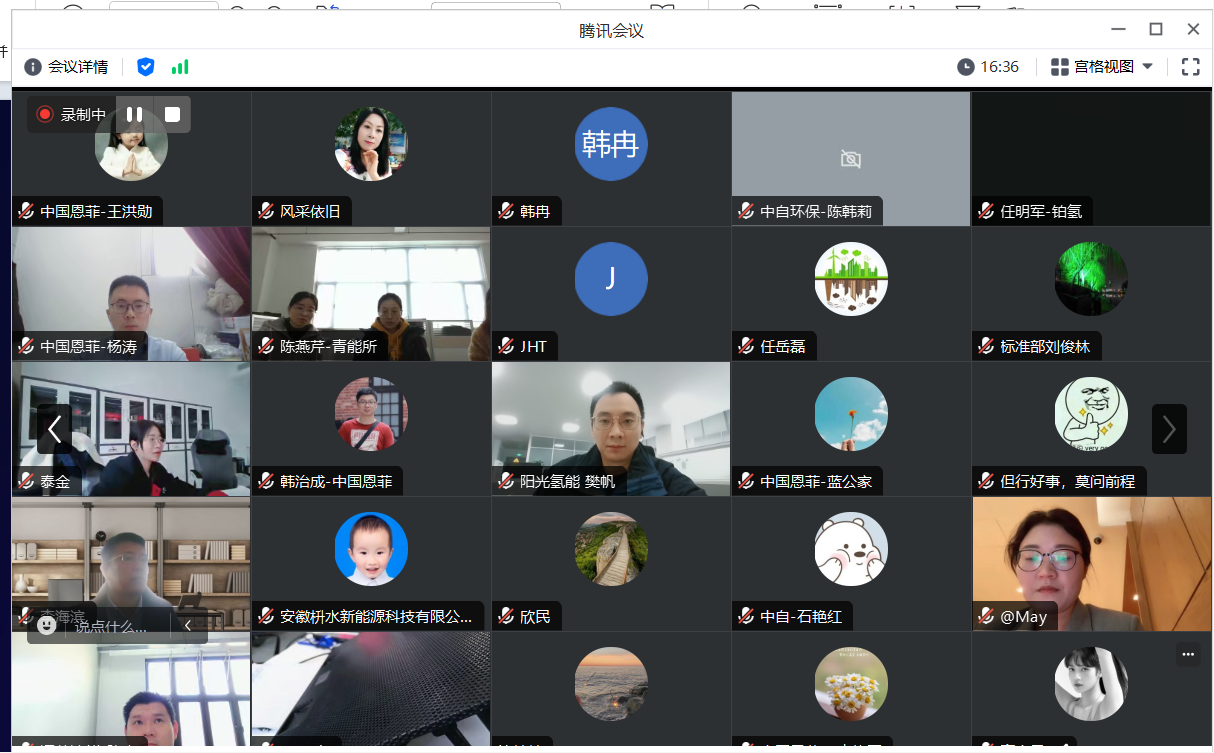Enter fullscreen using the top-right icon

(x=1190, y=67)
